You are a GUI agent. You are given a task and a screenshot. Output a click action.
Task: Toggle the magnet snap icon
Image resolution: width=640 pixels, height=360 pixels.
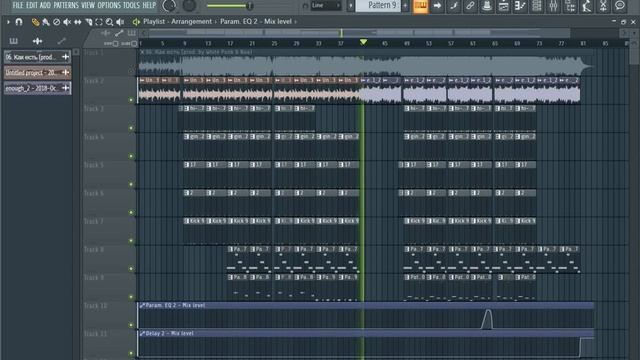point(19,22)
